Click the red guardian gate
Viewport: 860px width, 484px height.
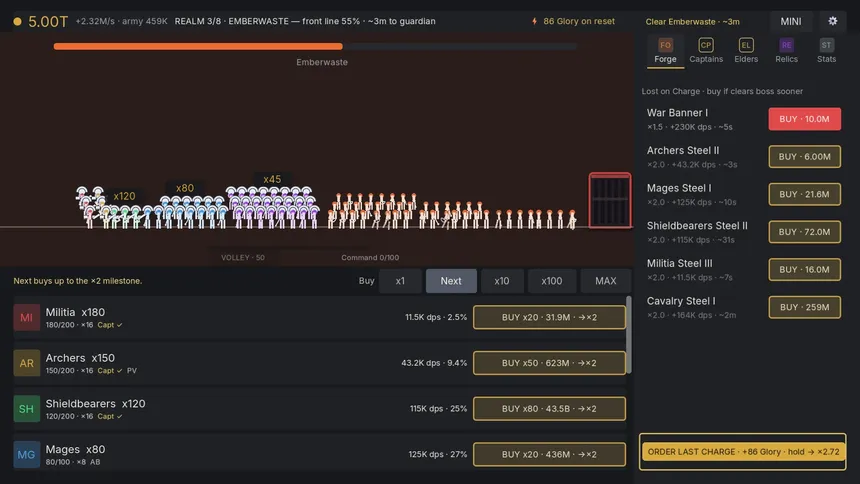(610, 200)
